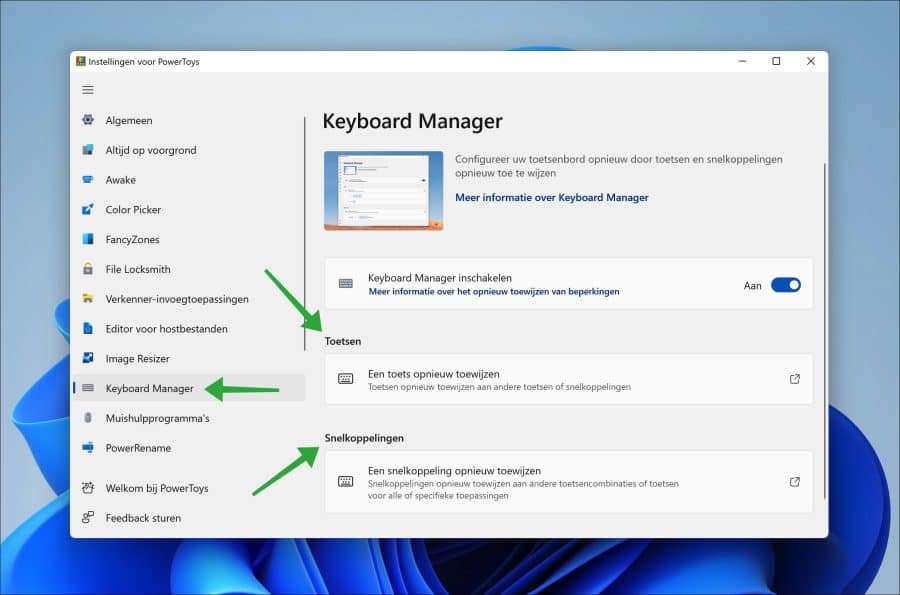Click the Color Picker icon
900x595 pixels.
click(88, 209)
